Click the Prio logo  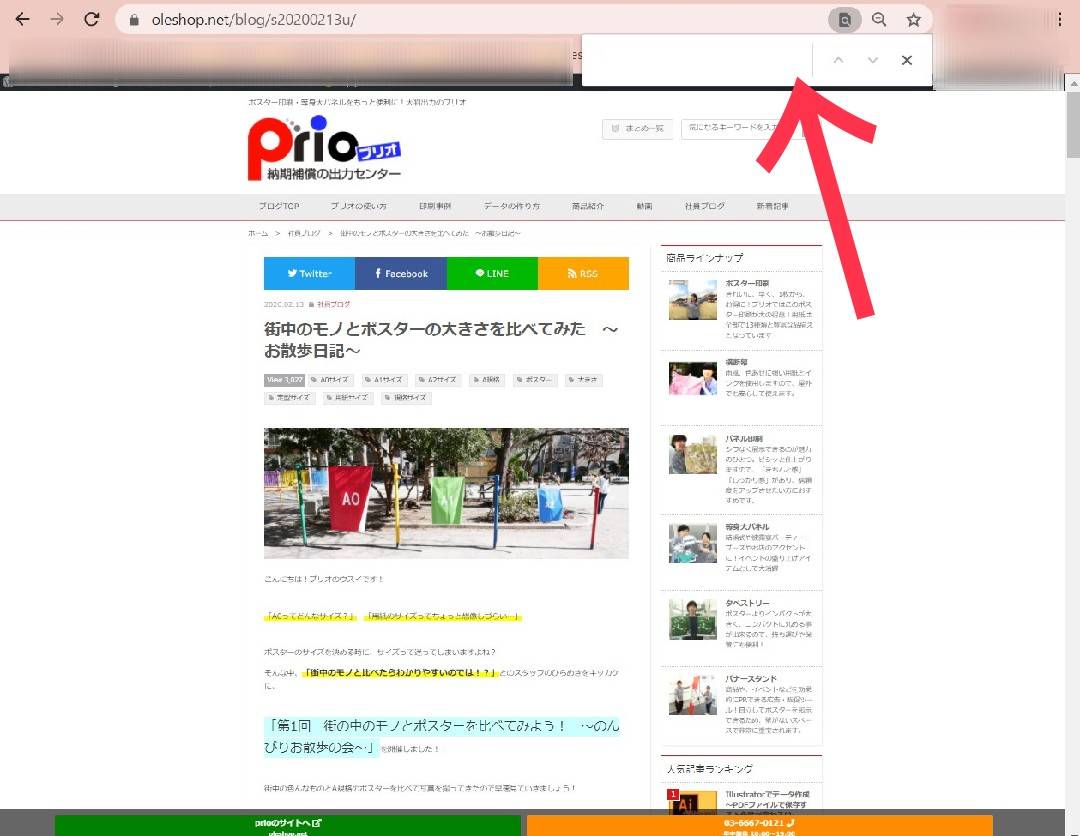tap(324, 148)
